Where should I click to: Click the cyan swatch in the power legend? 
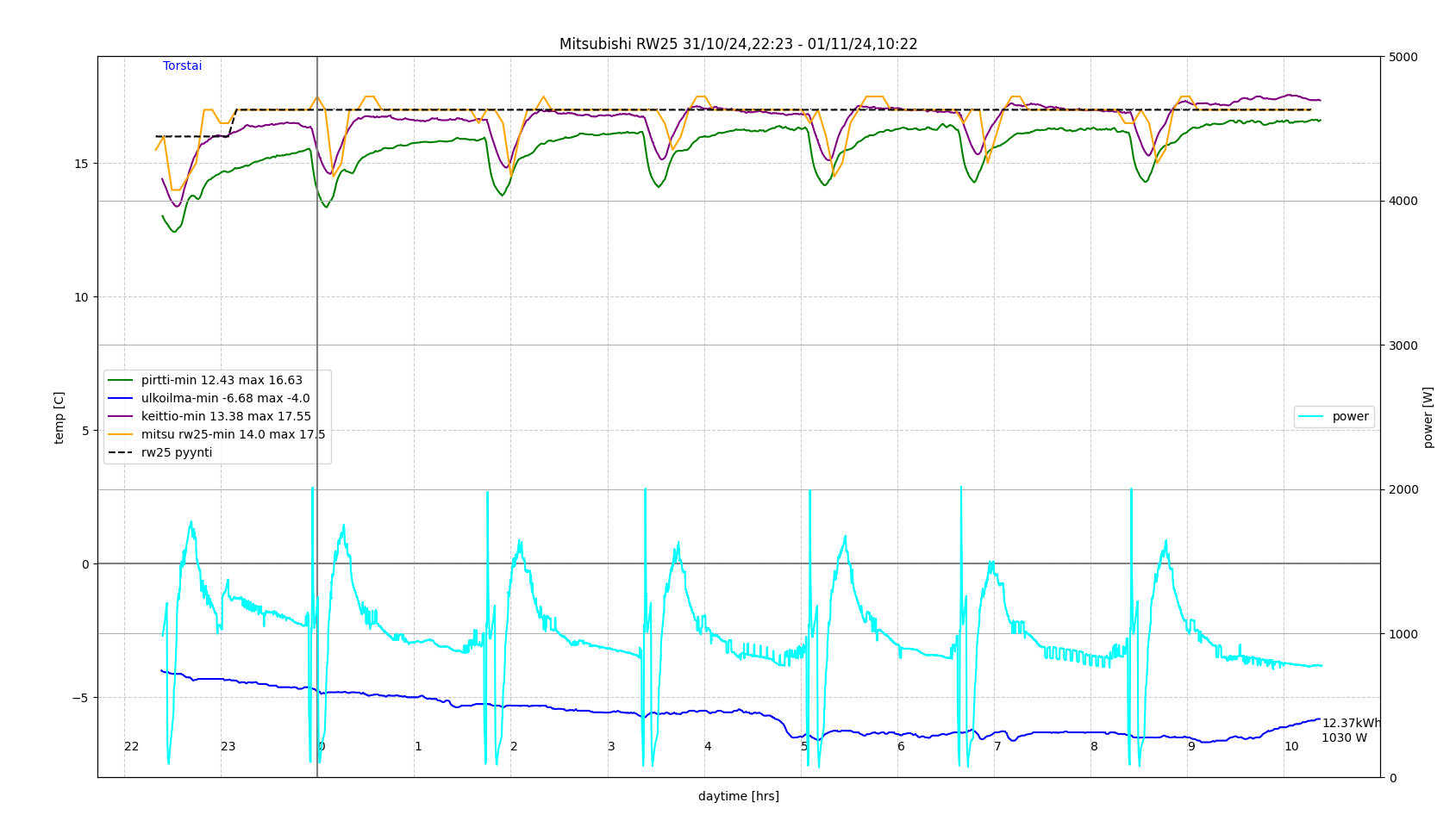point(1311,417)
